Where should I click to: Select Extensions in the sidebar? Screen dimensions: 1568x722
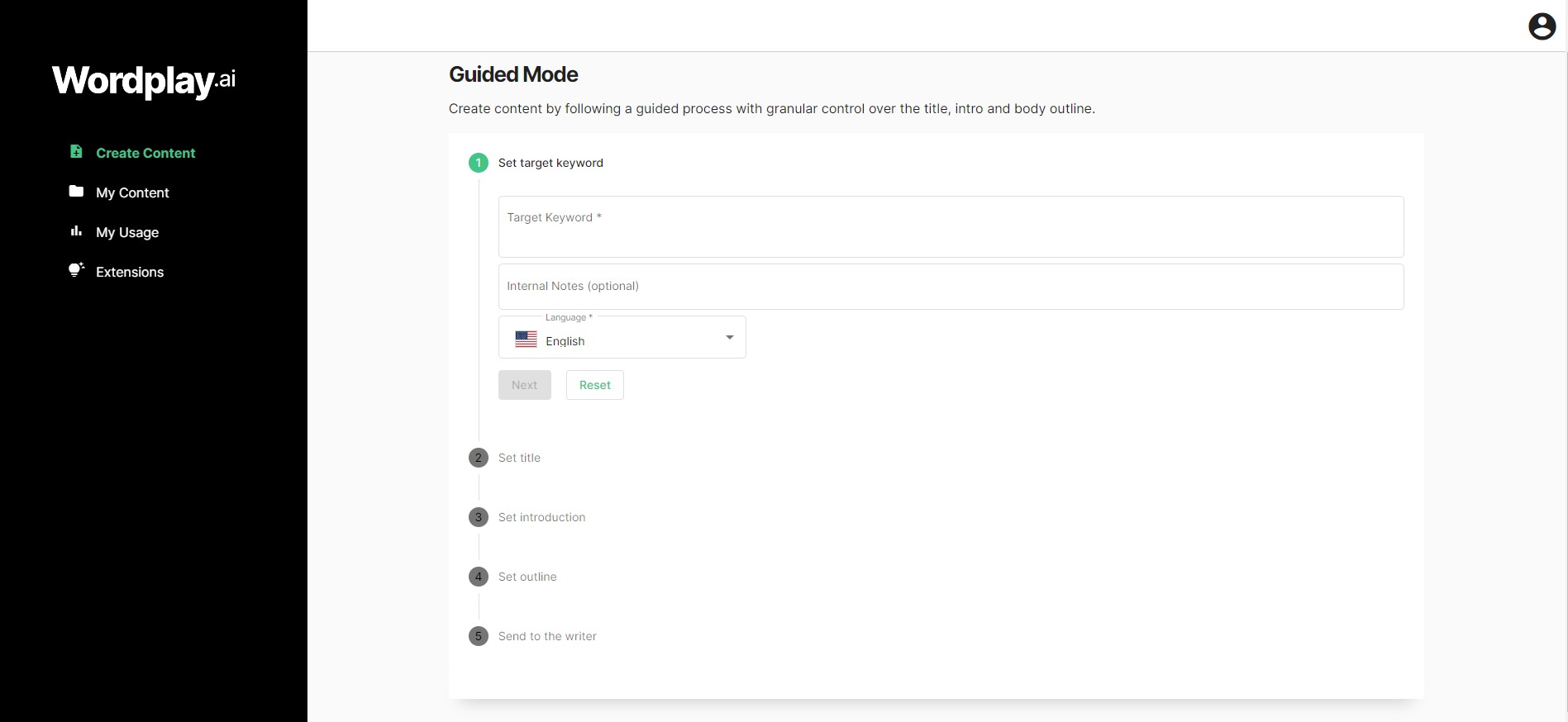129,271
